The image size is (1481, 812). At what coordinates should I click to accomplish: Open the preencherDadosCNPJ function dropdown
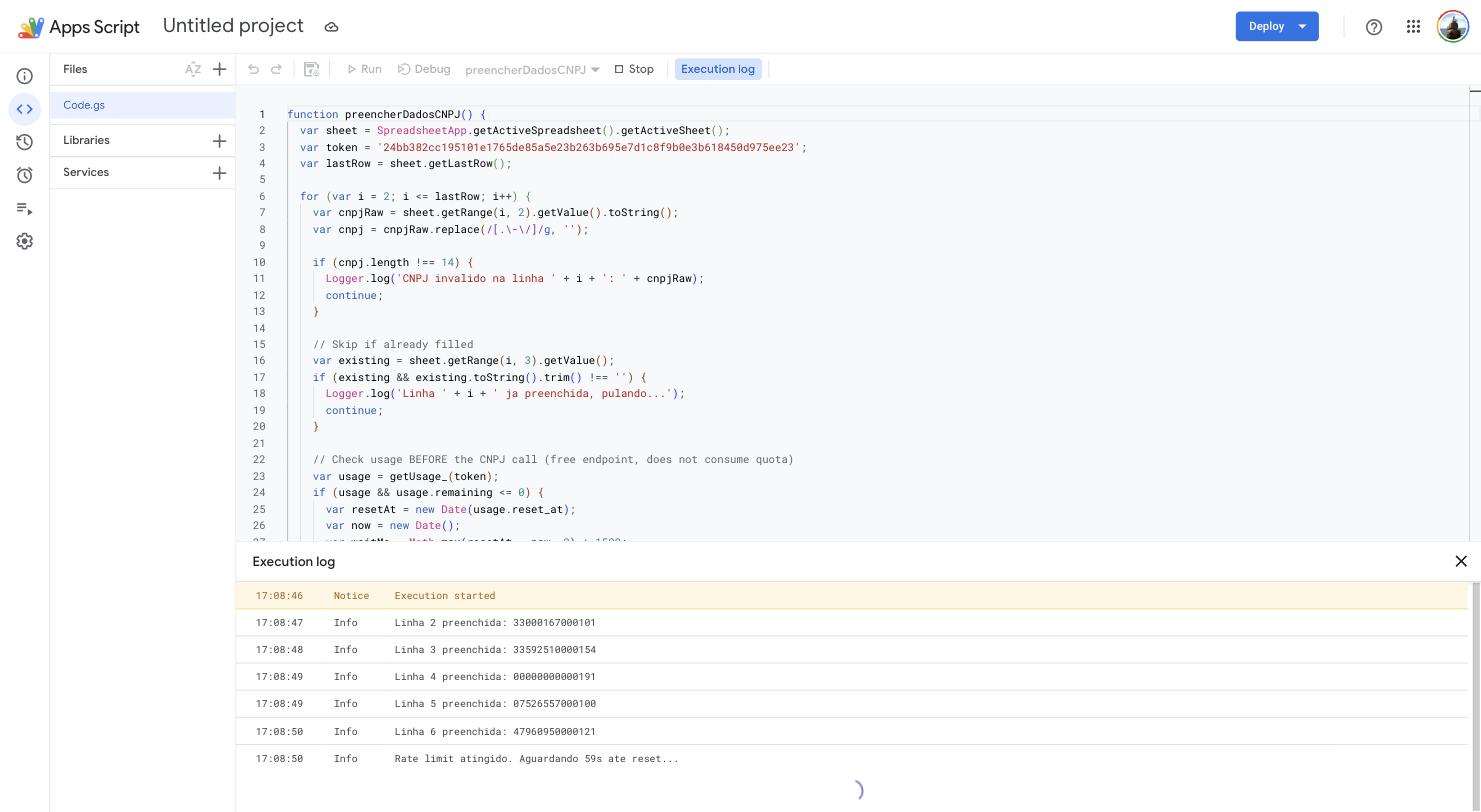pyautogui.click(x=532, y=70)
